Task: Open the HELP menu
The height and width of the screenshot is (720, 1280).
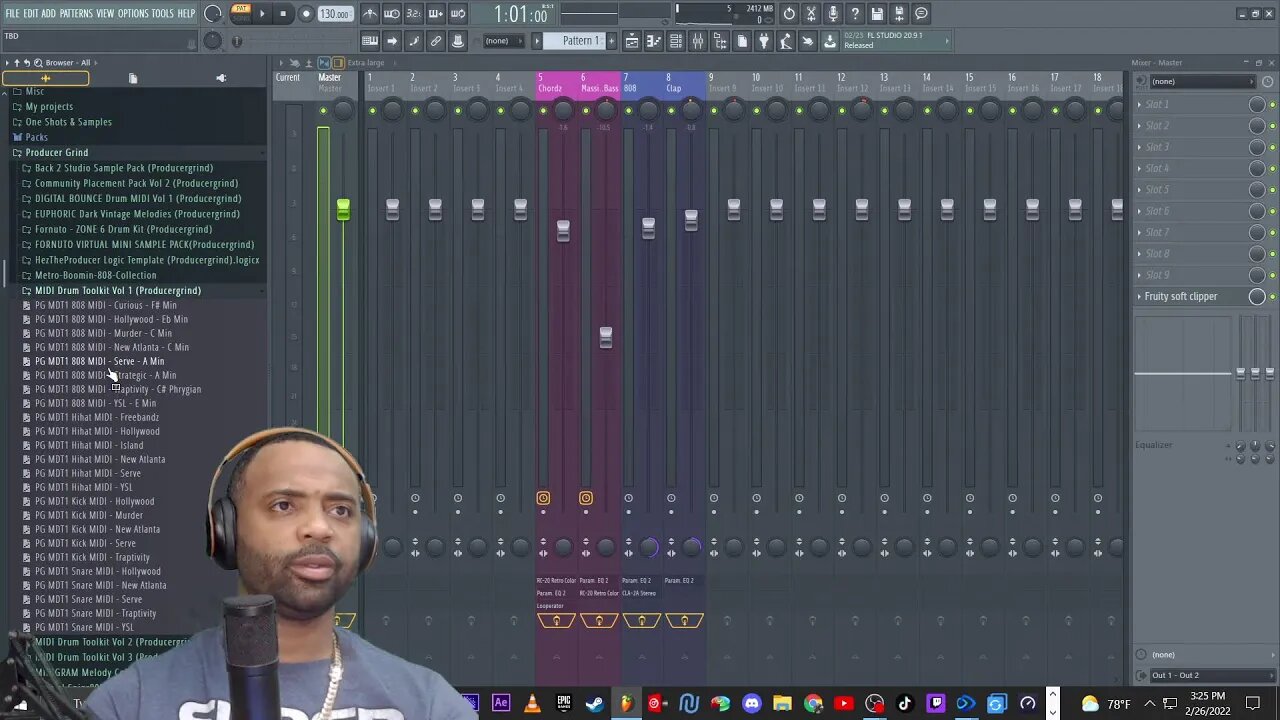Action: tap(187, 13)
